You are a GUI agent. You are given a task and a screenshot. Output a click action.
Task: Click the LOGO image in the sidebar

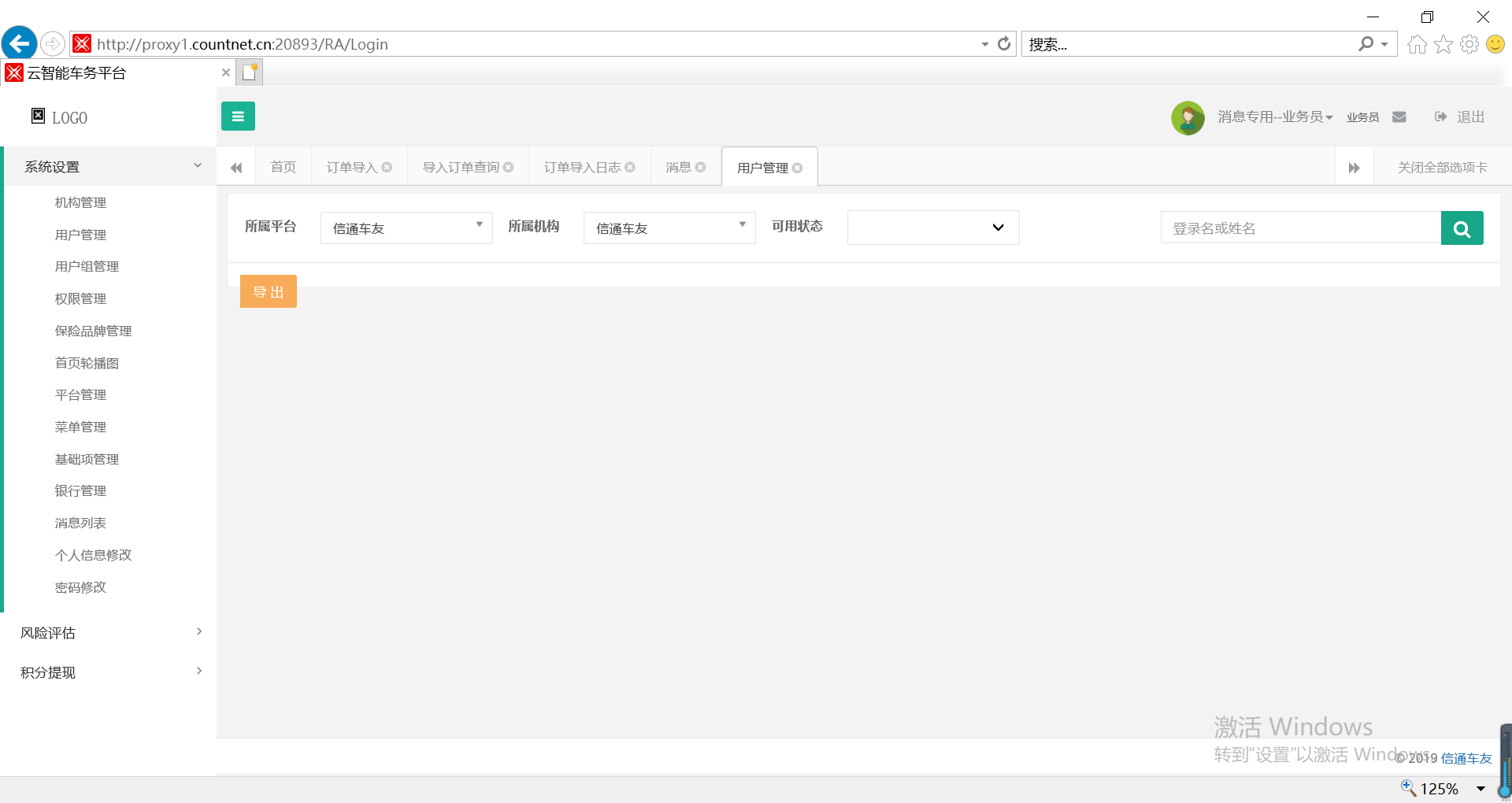coord(38,116)
